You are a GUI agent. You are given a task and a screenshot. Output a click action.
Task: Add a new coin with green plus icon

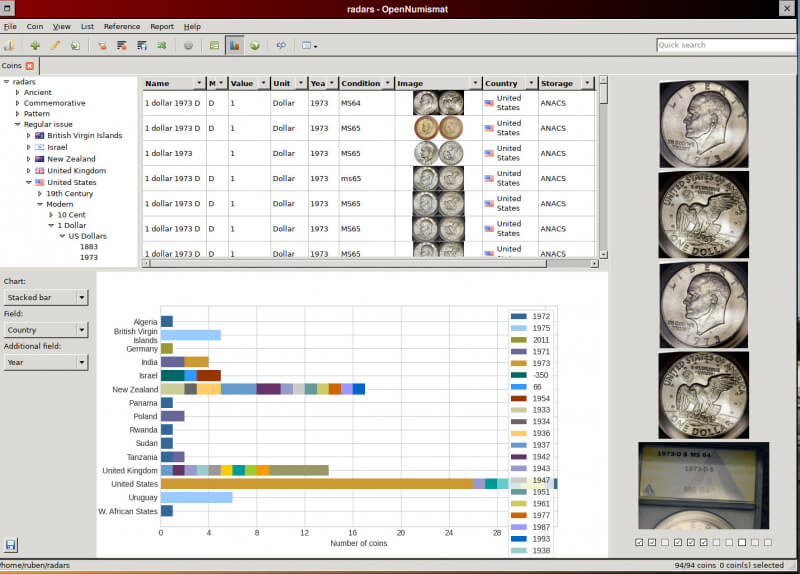pyautogui.click(x=35, y=45)
